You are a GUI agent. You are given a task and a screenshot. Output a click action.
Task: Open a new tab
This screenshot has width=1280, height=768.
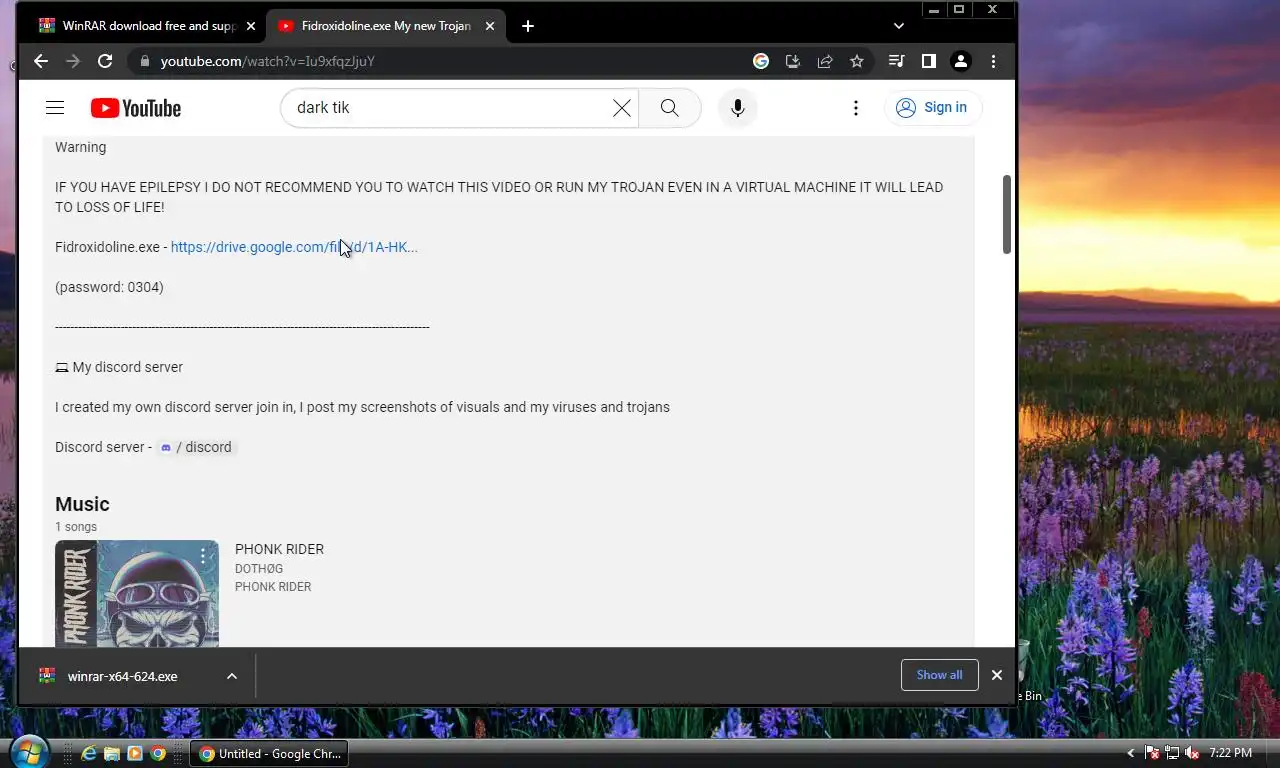[528, 26]
